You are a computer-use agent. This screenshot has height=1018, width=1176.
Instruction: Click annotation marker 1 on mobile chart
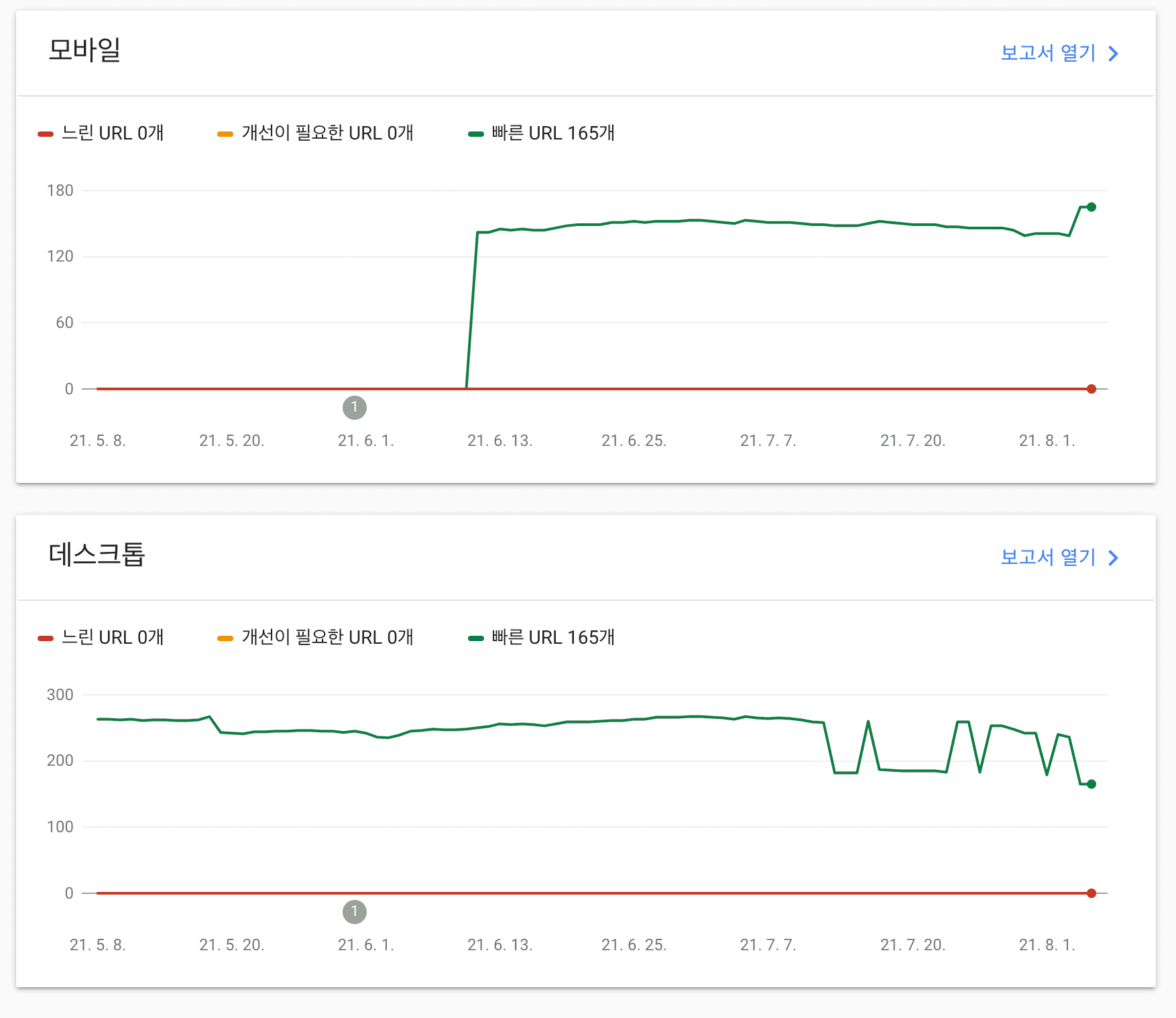pos(355,407)
